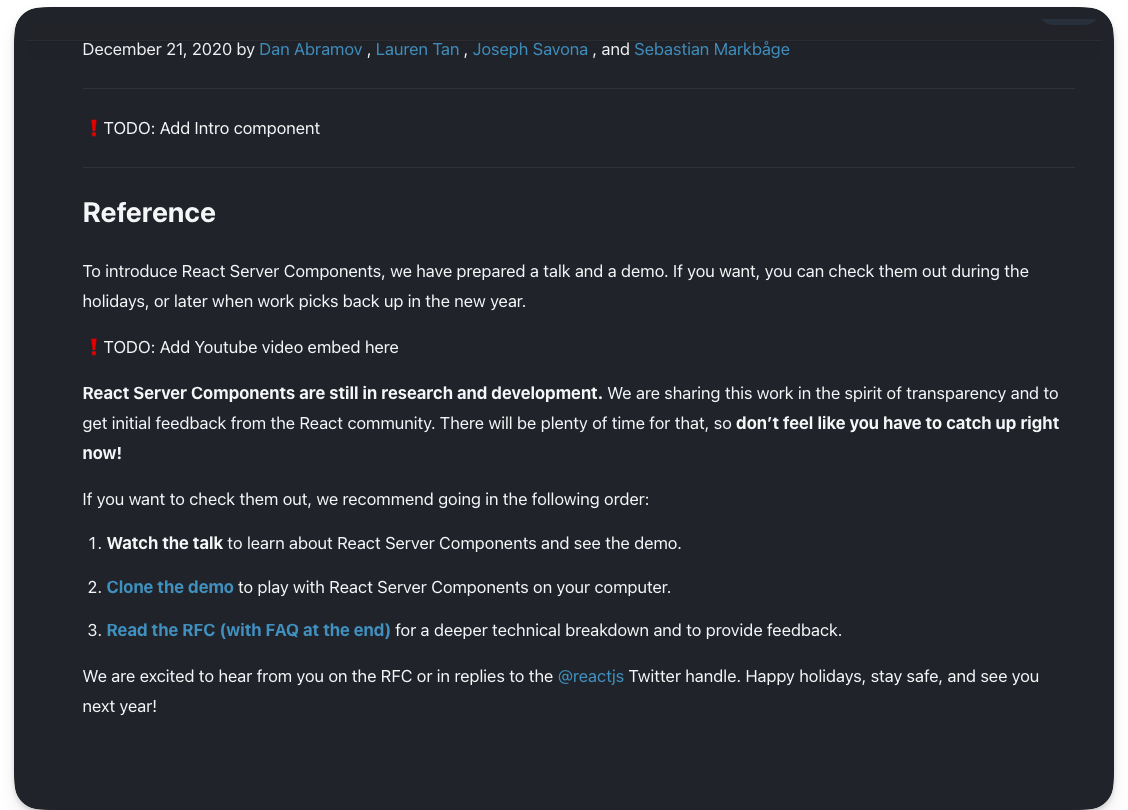Viewport: 1128px width, 810px height.
Task: Click the red exclamation icon before Intro TODO
Action: pyautogui.click(x=93, y=128)
